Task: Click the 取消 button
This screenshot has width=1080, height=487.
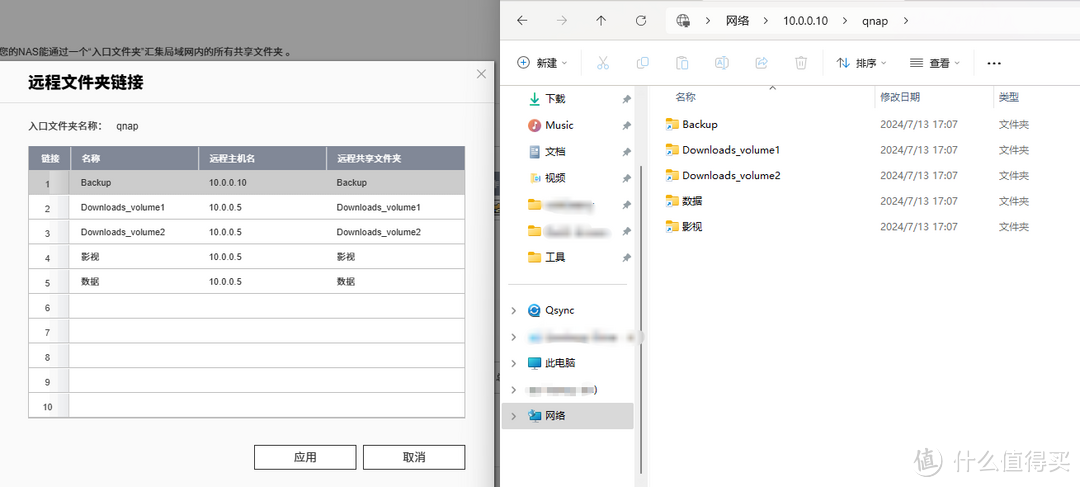Action: click(413, 457)
